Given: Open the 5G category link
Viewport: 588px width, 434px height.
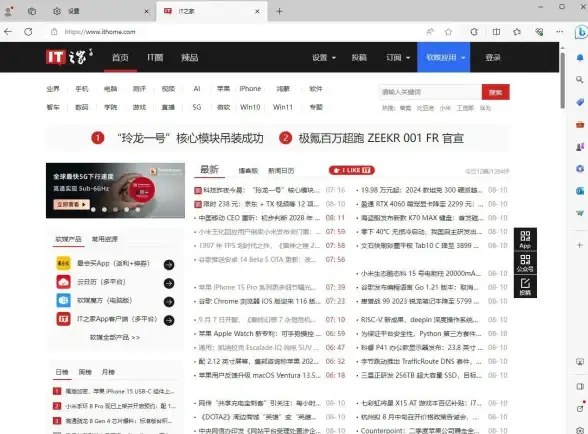Looking at the screenshot, I should tap(197, 107).
